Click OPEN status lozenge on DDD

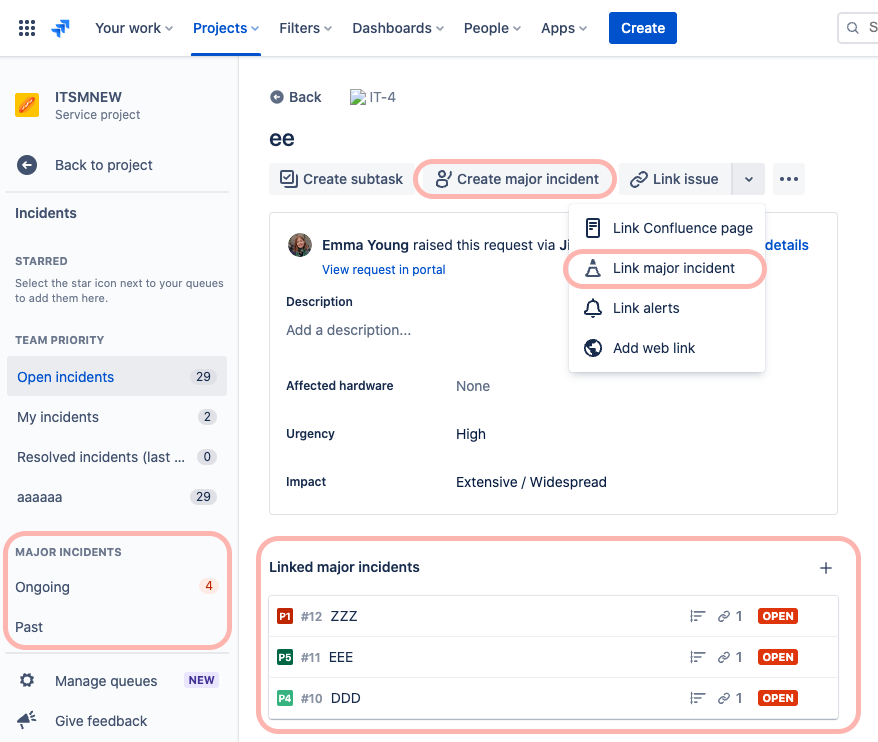pos(777,698)
